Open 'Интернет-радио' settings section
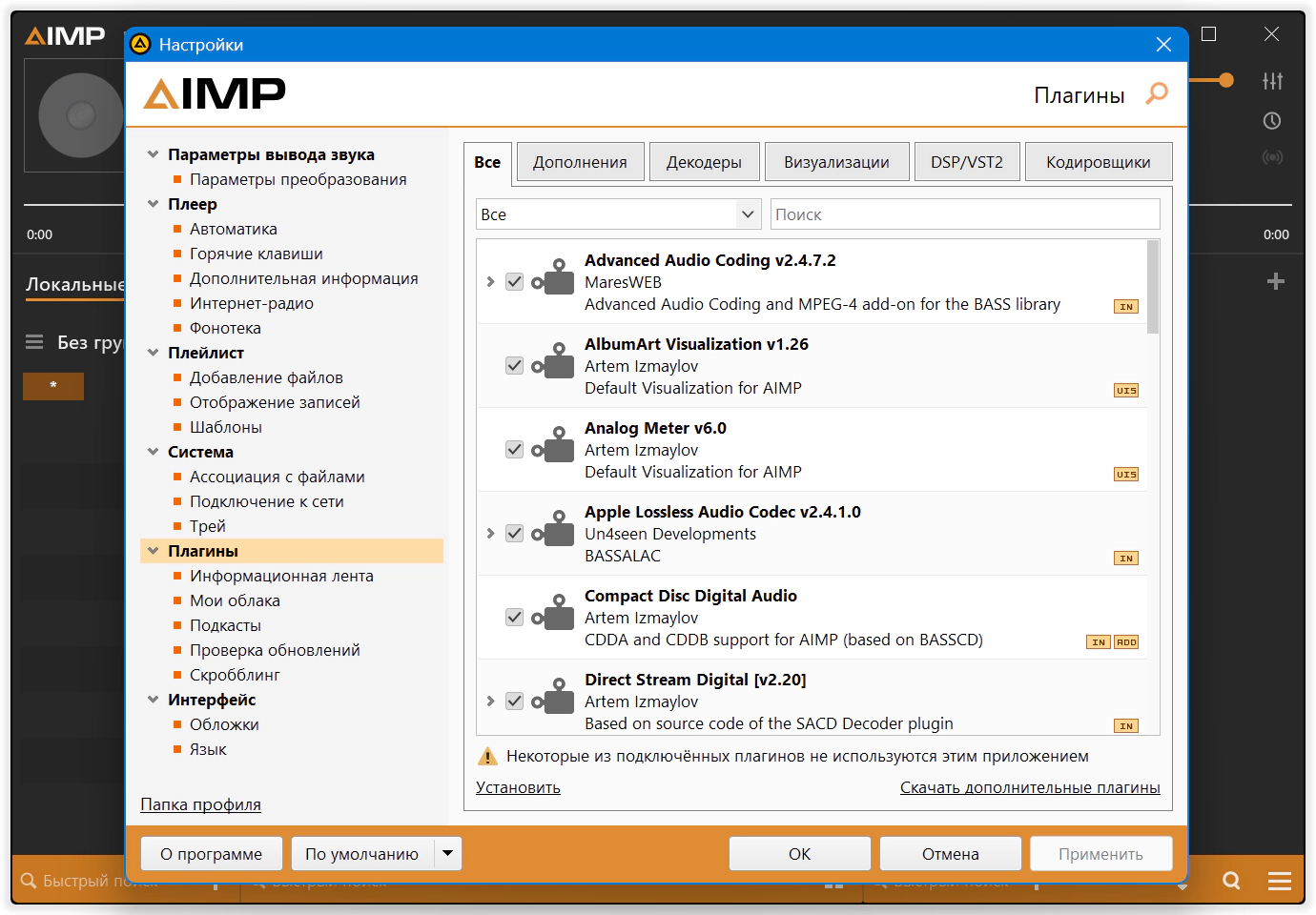This screenshot has width=1316, height=915. point(252,303)
